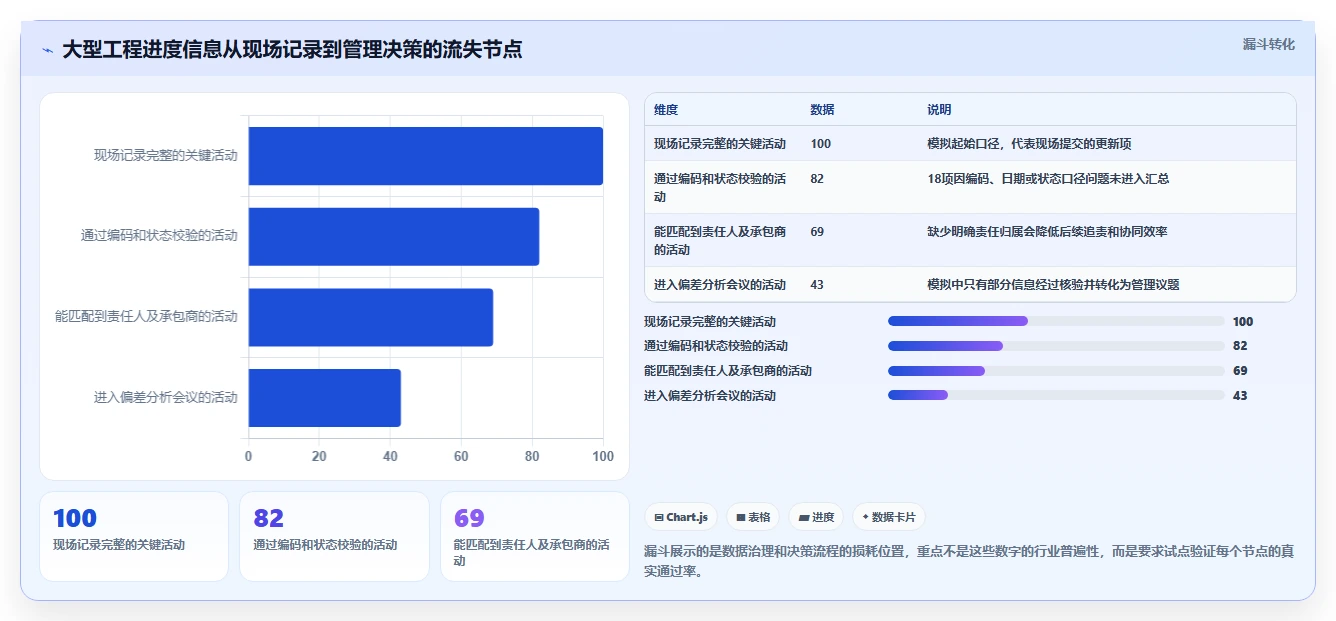Select the Chart.js tag chip
This screenshot has height=621, width=1336.
coord(681,517)
